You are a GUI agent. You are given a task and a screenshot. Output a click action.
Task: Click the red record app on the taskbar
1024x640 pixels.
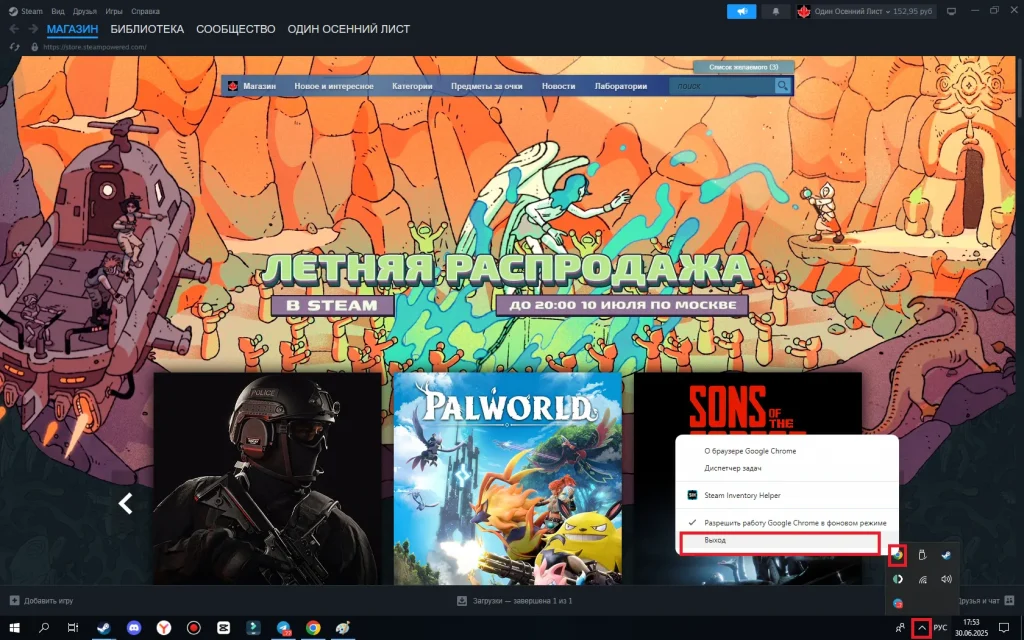tap(193, 628)
